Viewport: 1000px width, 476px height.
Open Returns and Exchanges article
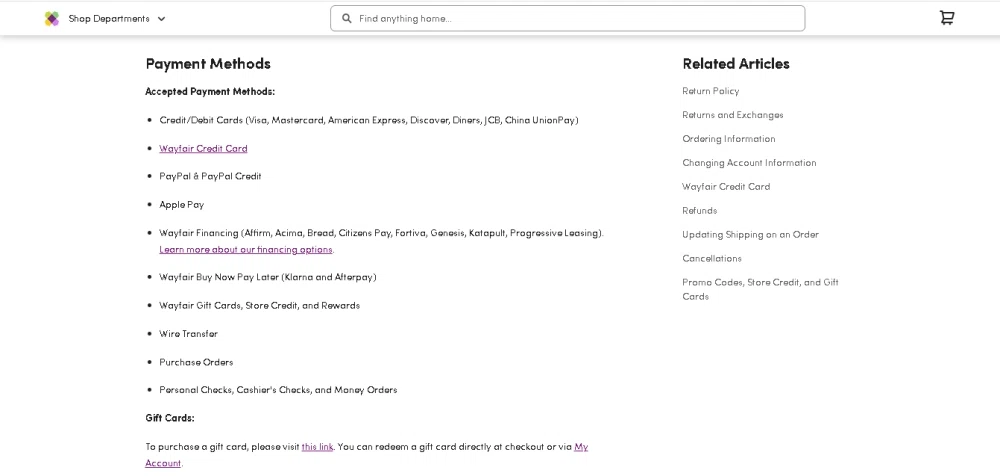[732, 115]
